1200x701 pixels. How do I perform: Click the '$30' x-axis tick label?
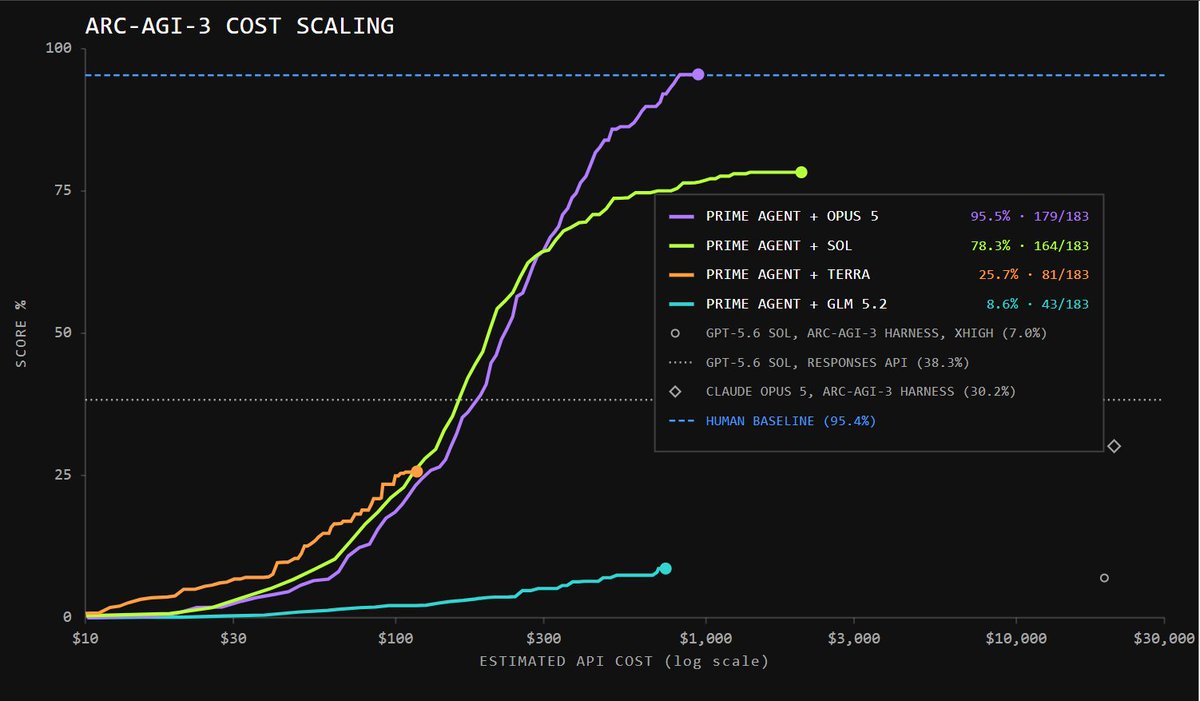click(233, 638)
